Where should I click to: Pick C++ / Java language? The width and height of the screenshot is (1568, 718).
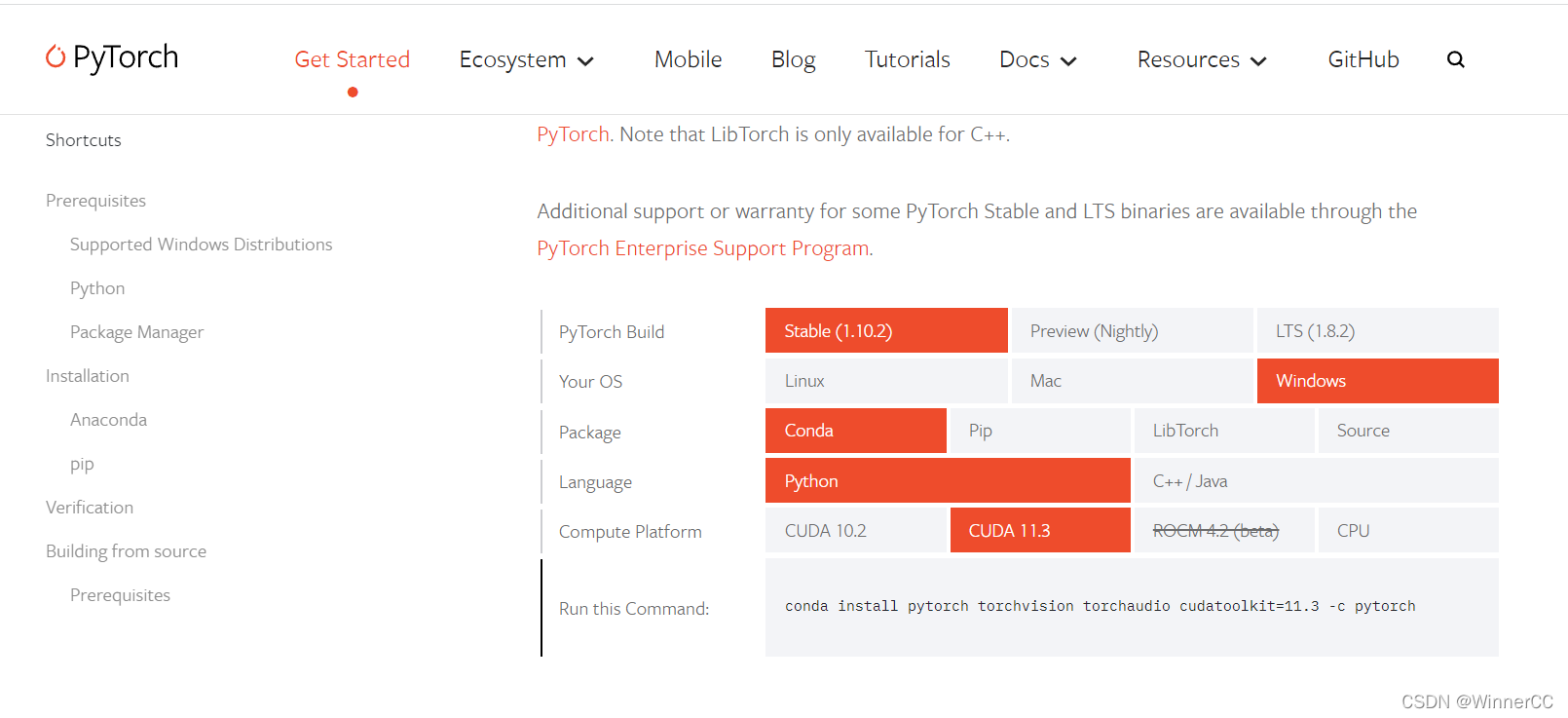click(1317, 480)
